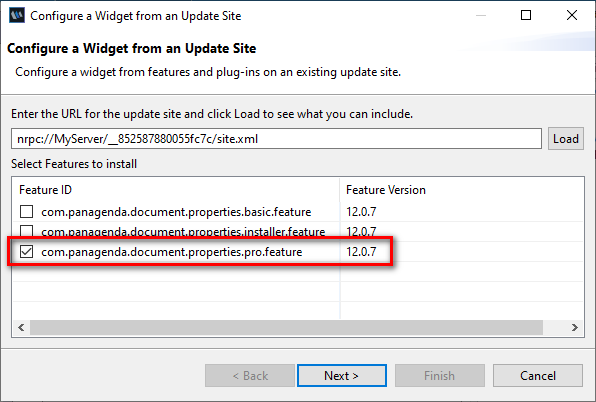Check the installer.feature checkbox
Viewport: 596px width, 402px height.
26,231
